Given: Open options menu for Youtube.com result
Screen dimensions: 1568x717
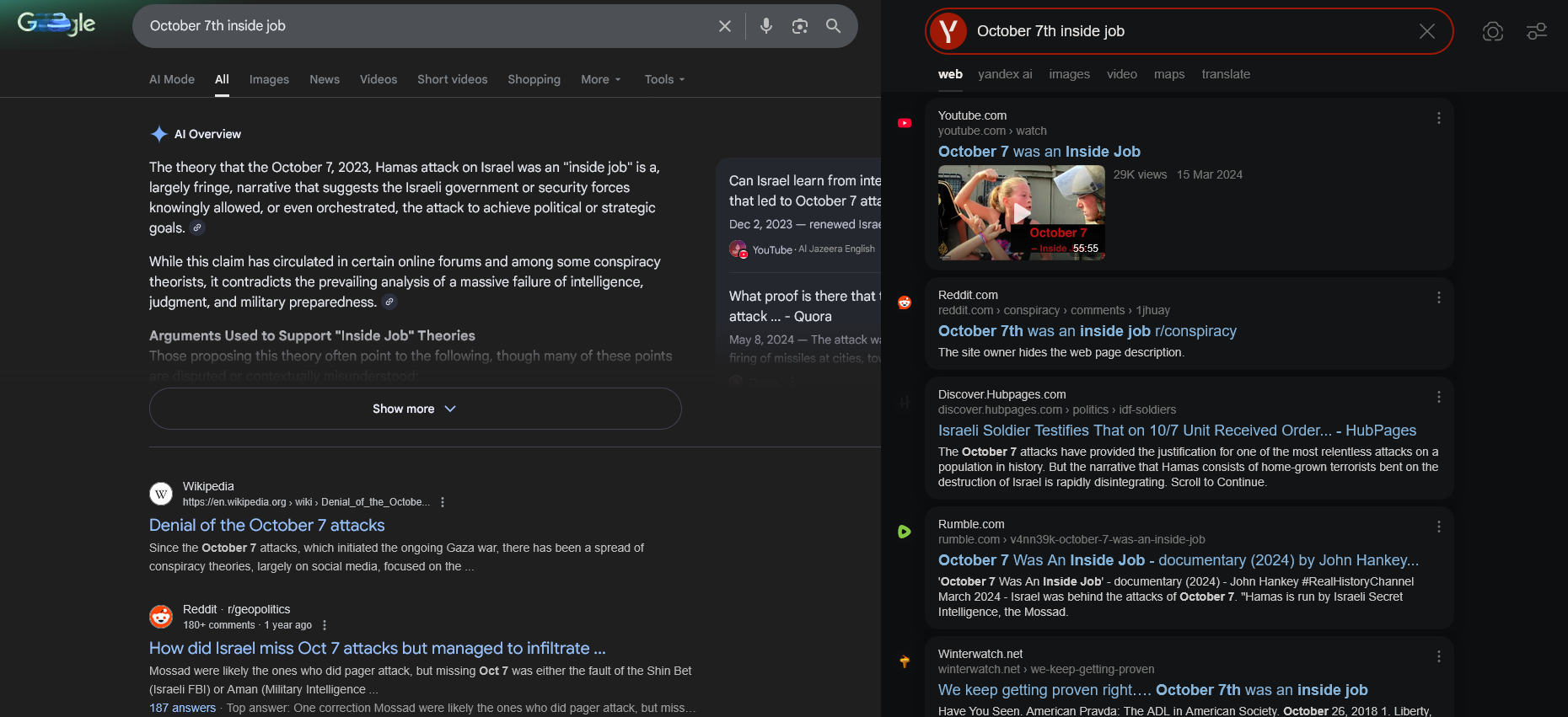Looking at the screenshot, I should (1438, 119).
